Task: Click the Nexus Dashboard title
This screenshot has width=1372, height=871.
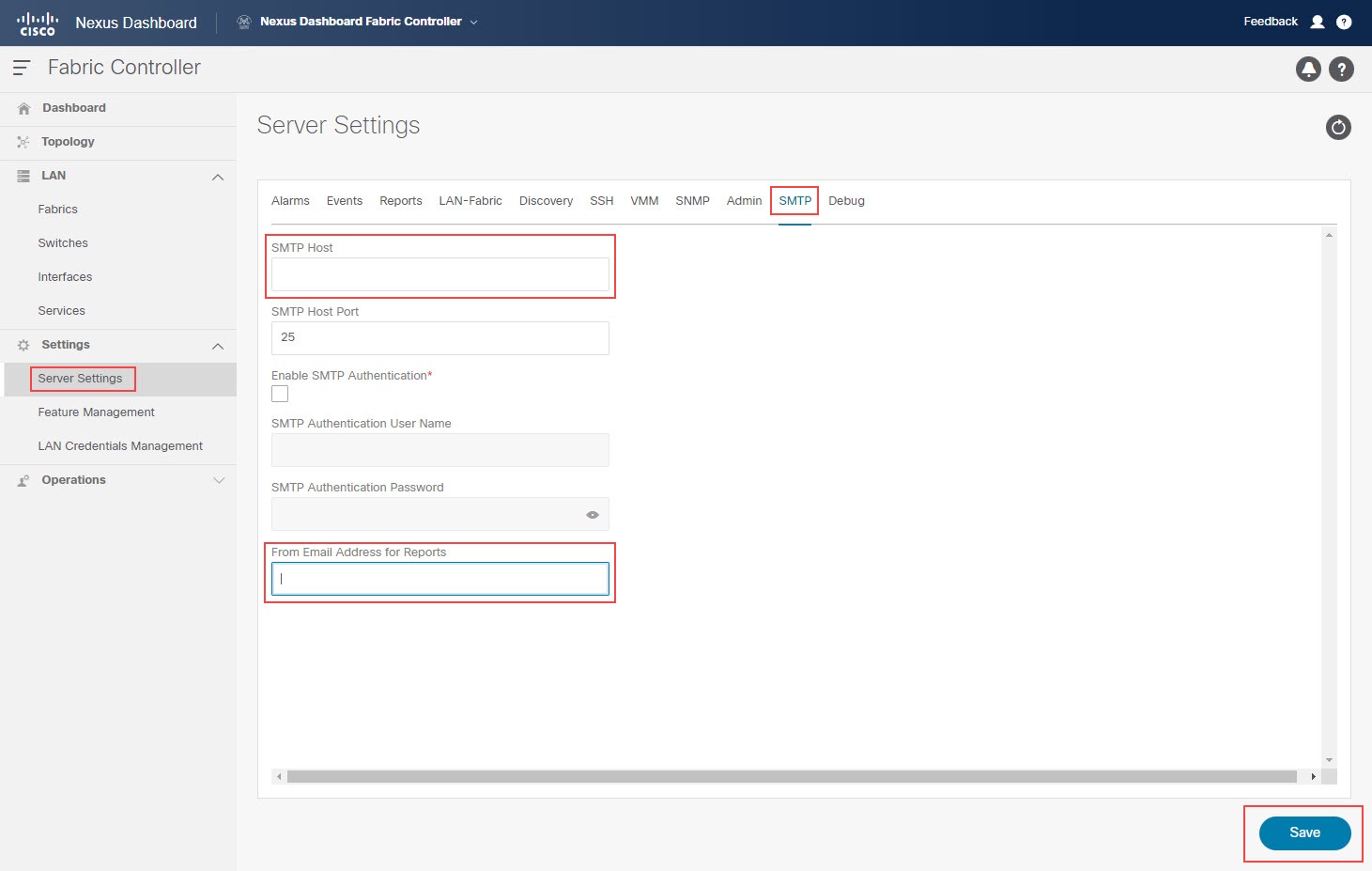Action: click(136, 23)
